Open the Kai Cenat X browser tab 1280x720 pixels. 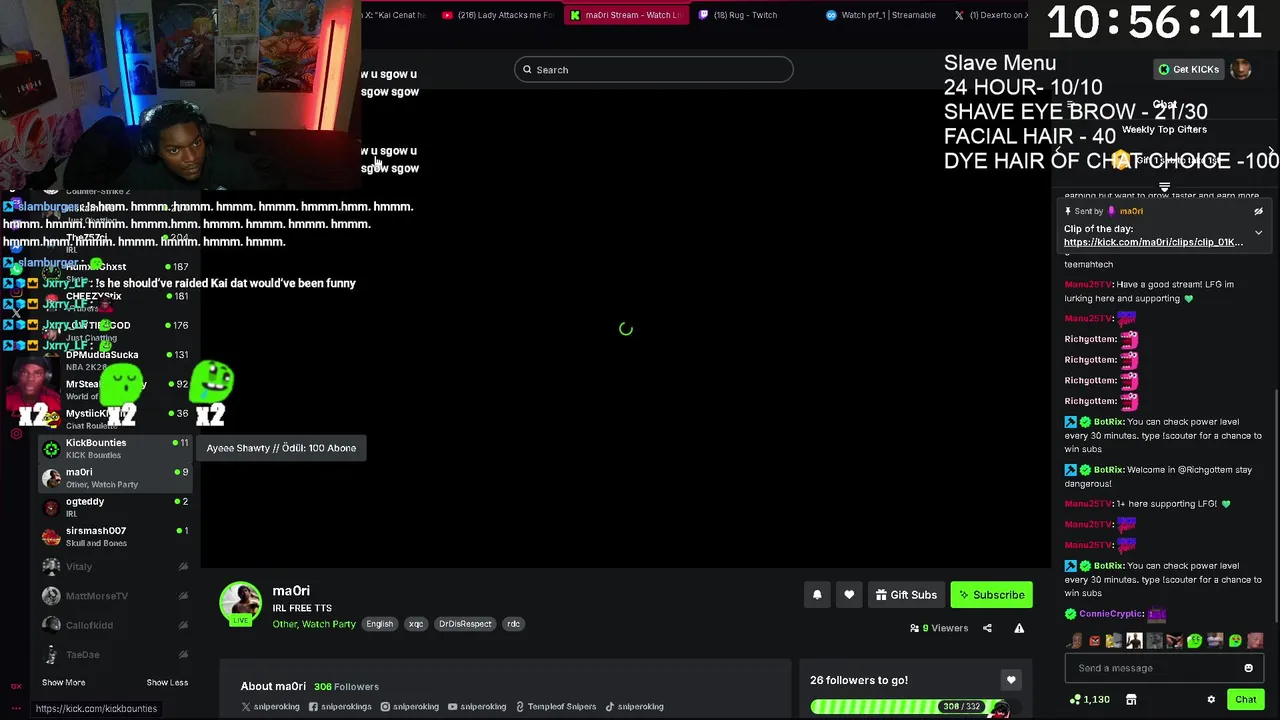[395, 15]
